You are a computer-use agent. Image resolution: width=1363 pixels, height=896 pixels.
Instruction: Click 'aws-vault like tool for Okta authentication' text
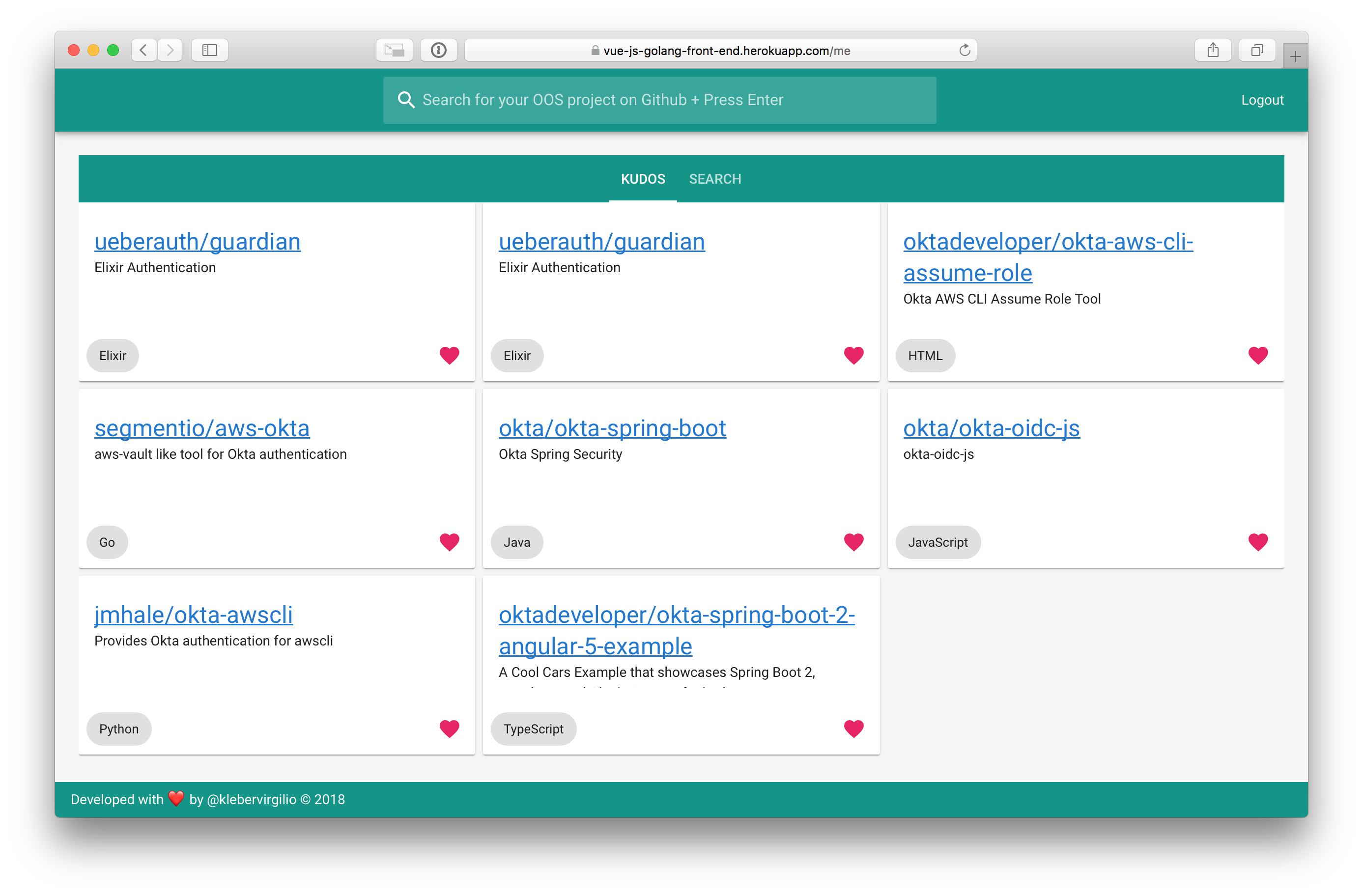tap(221, 454)
